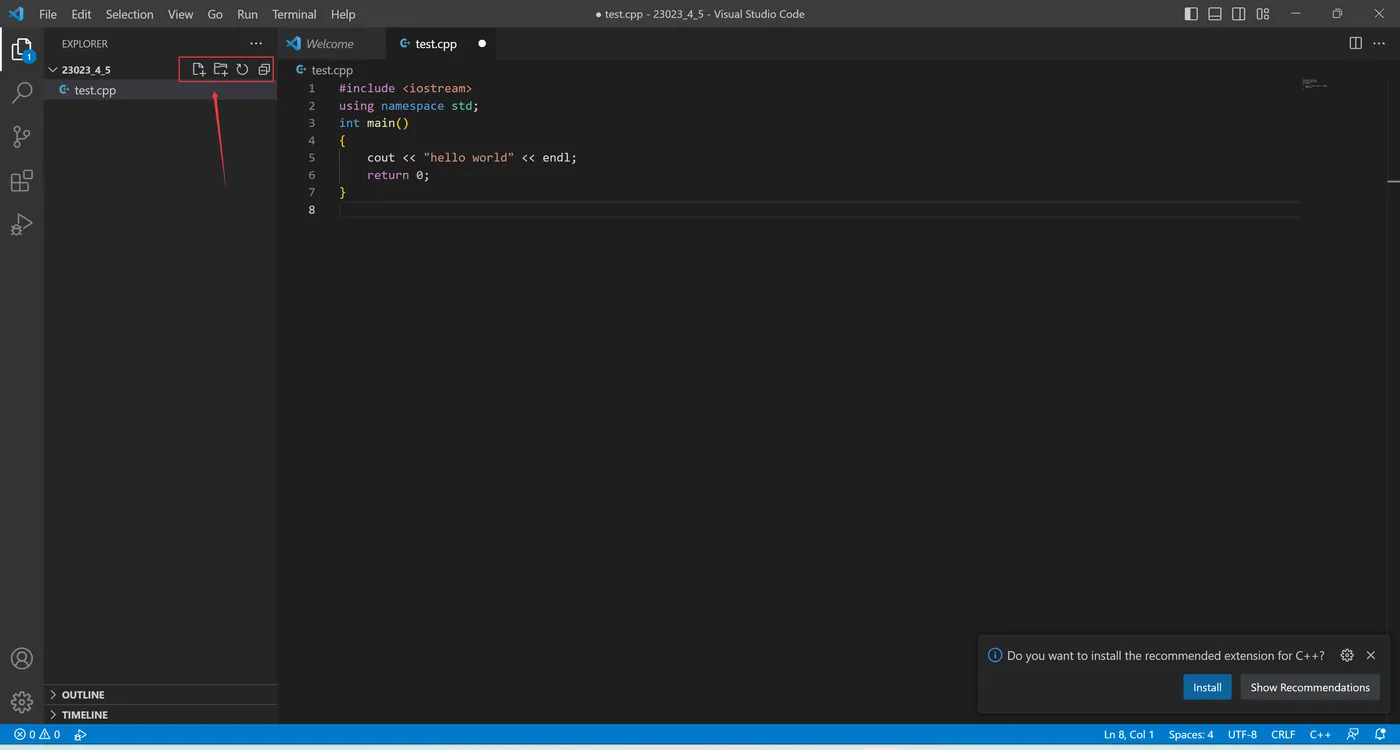Open the Help menu
Viewport: 1400px width, 750px height.
pos(343,14)
